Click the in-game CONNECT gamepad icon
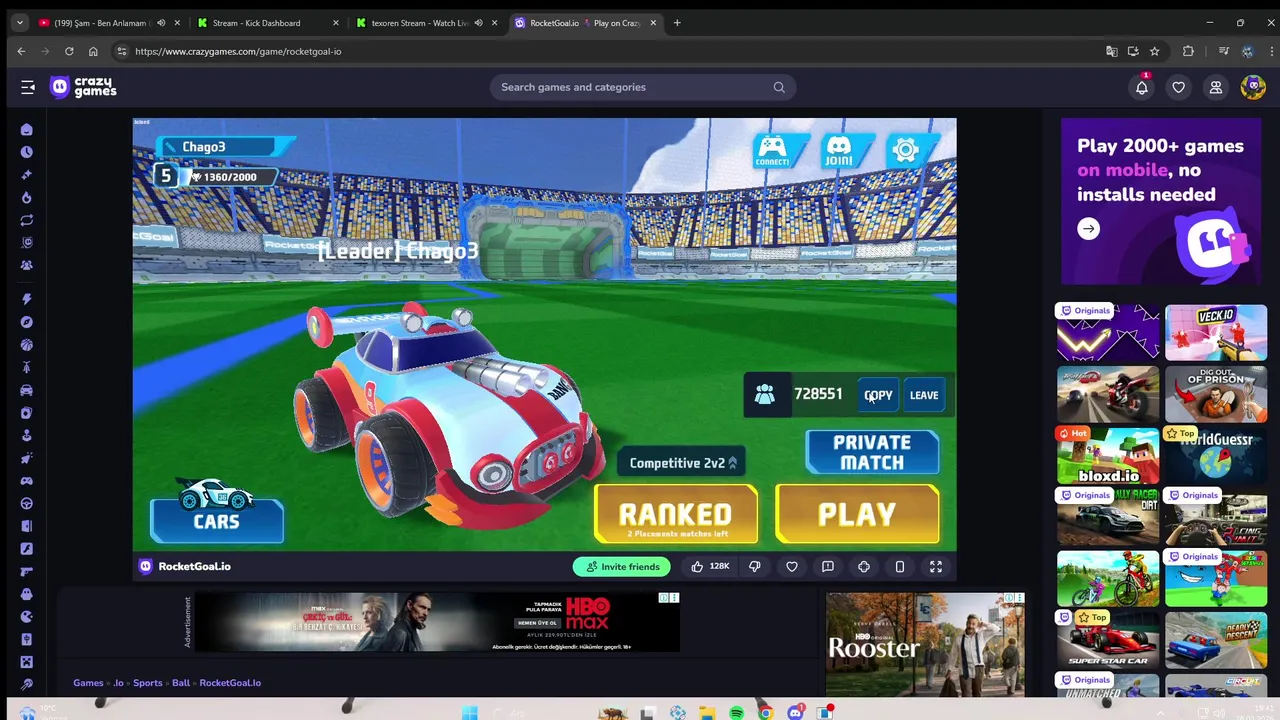Viewport: 1280px width, 720px height. tap(772, 151)
